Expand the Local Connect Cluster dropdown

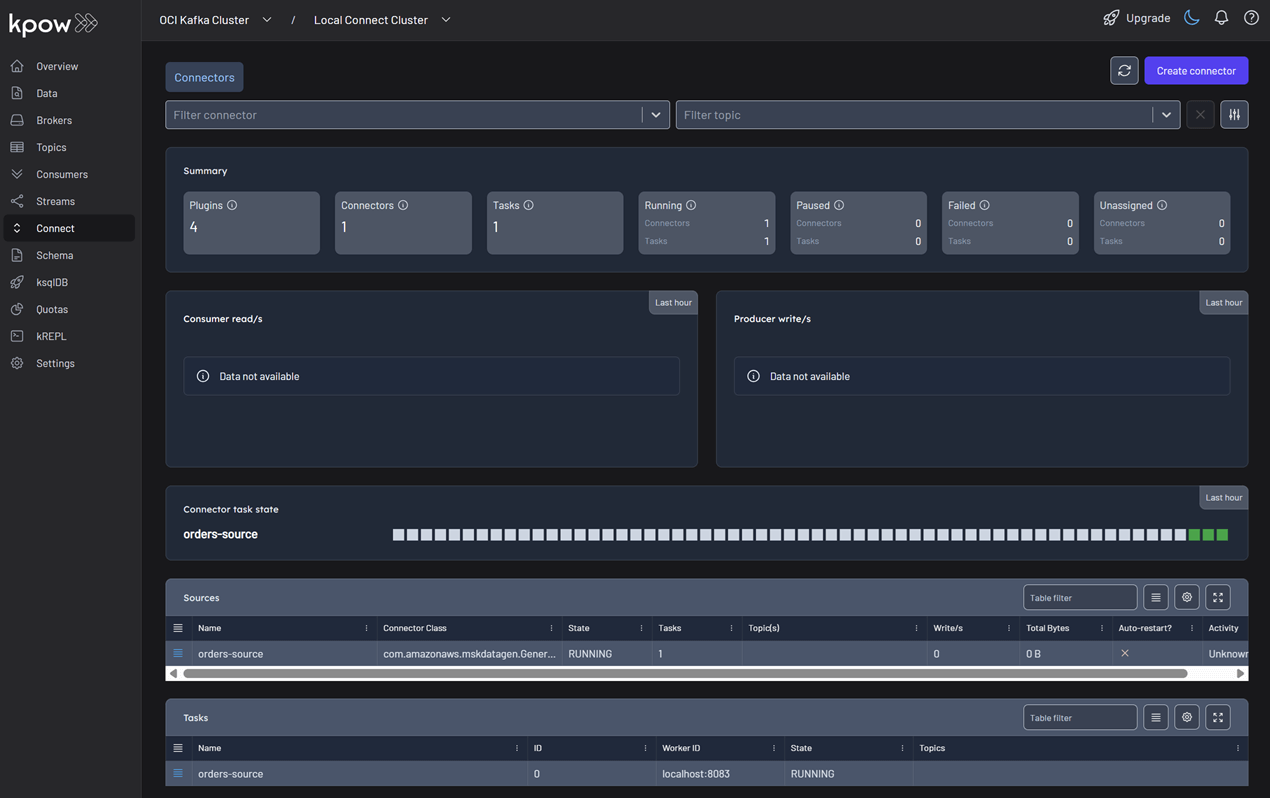pos(446,20)
